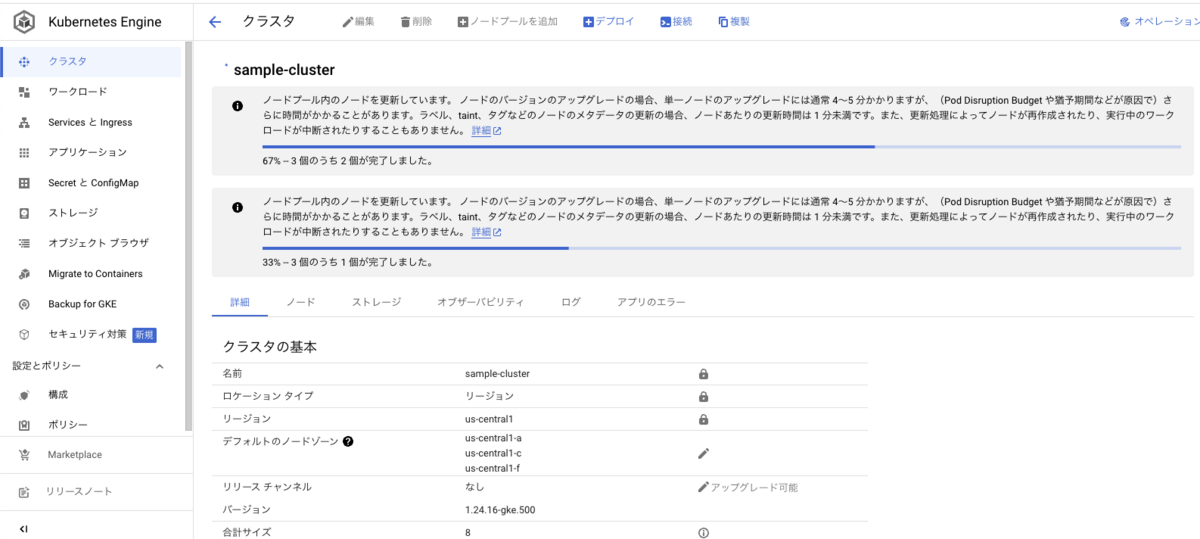Collapse the 設定とポリシー section

coord(159,366)
